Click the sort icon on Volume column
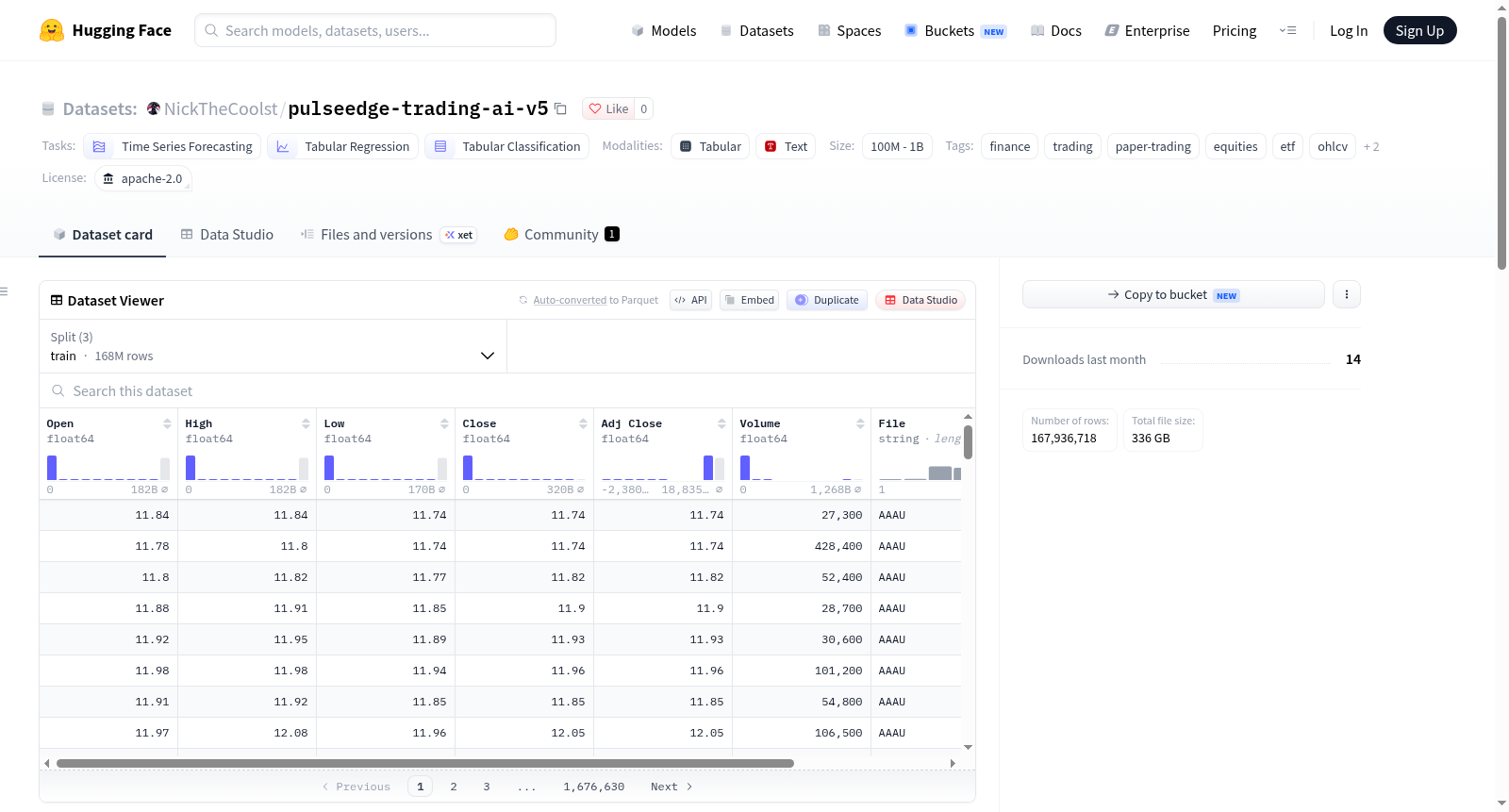 [860, 423]
